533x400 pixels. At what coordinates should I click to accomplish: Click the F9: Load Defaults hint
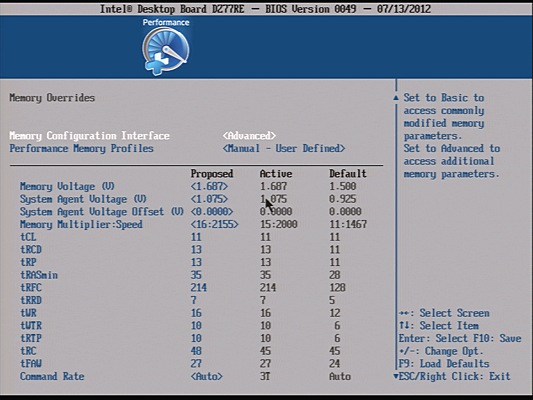444,364
